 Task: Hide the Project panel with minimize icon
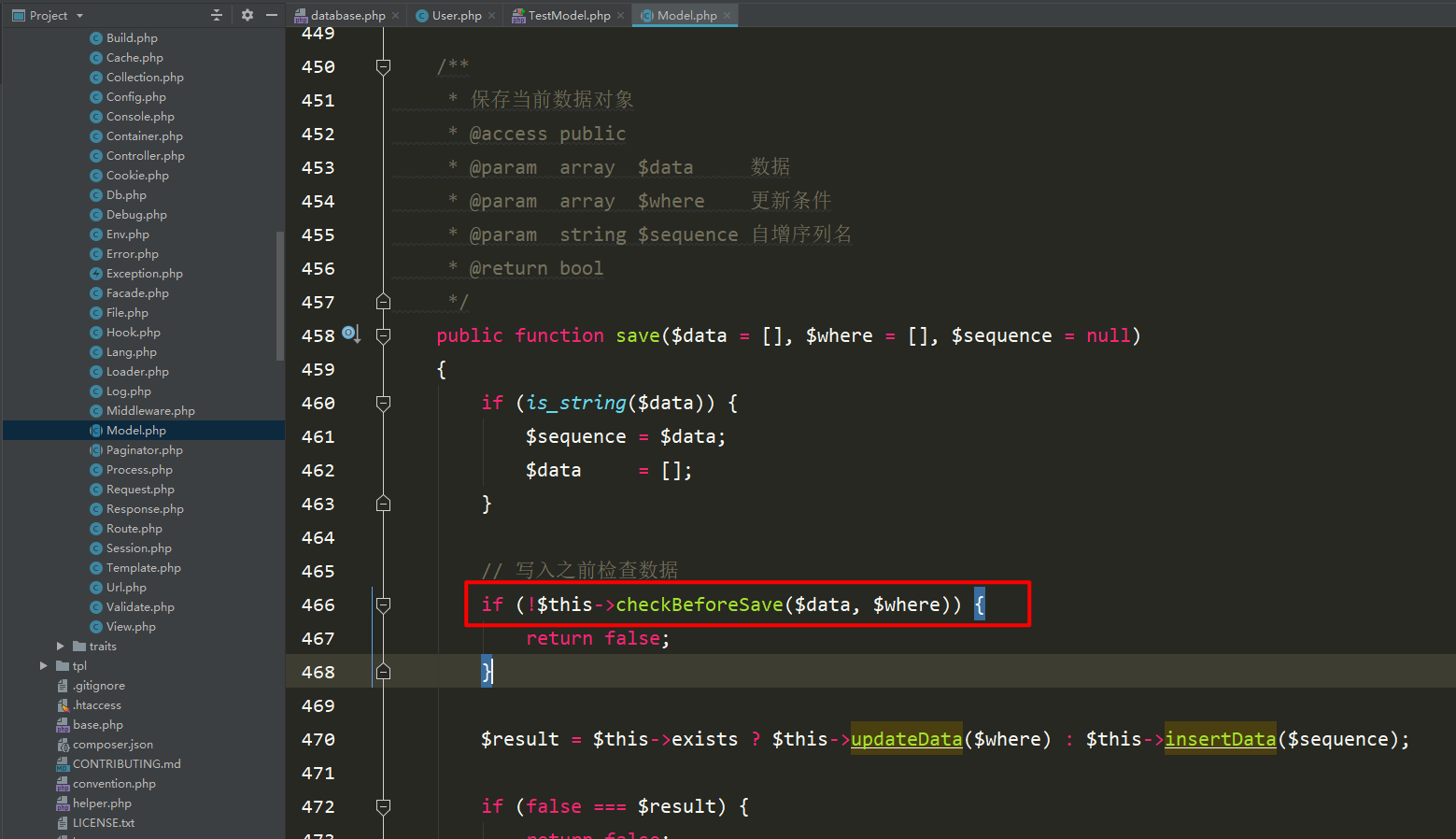click(x=272, y=15)
